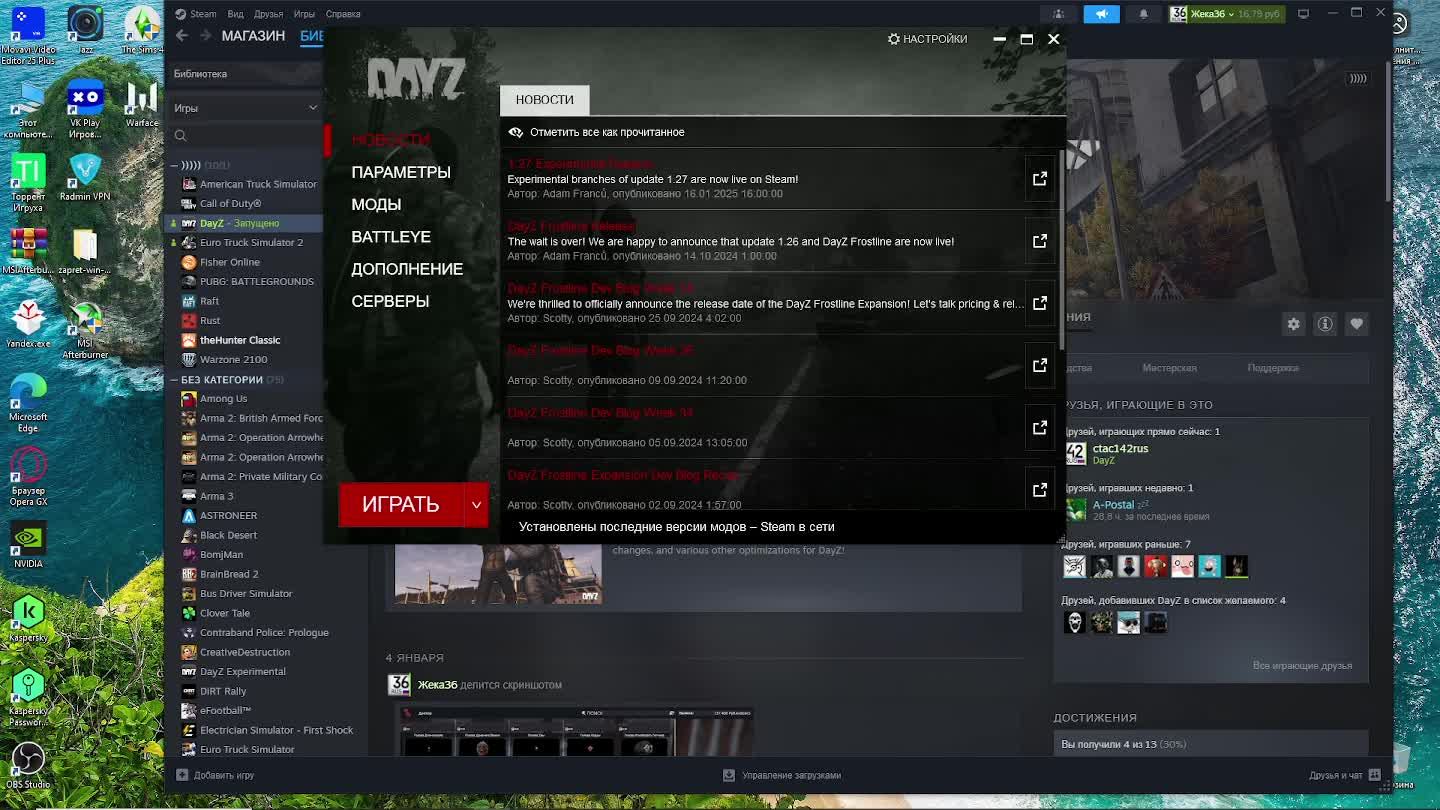Select DayZ Experimental in library list

(x=243, y=672)
